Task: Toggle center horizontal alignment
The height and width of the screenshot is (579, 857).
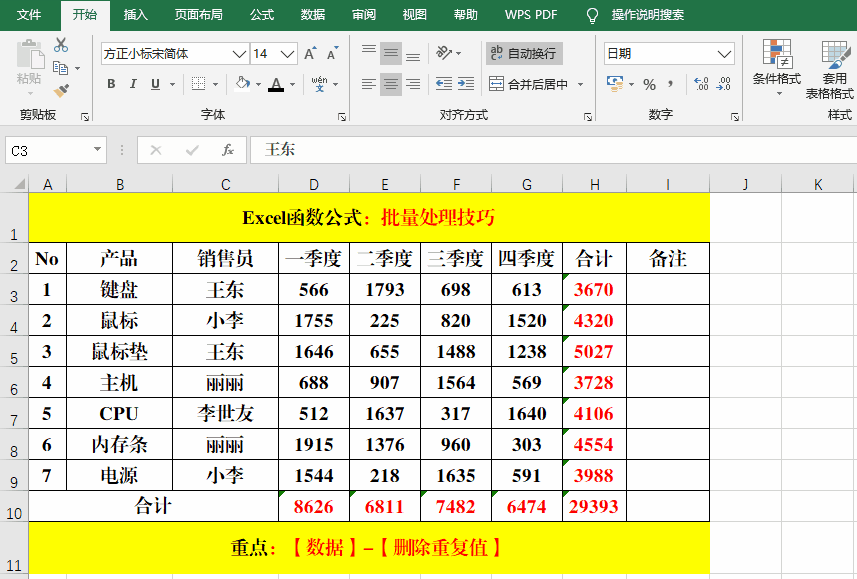Action: (x=391, y=84)
